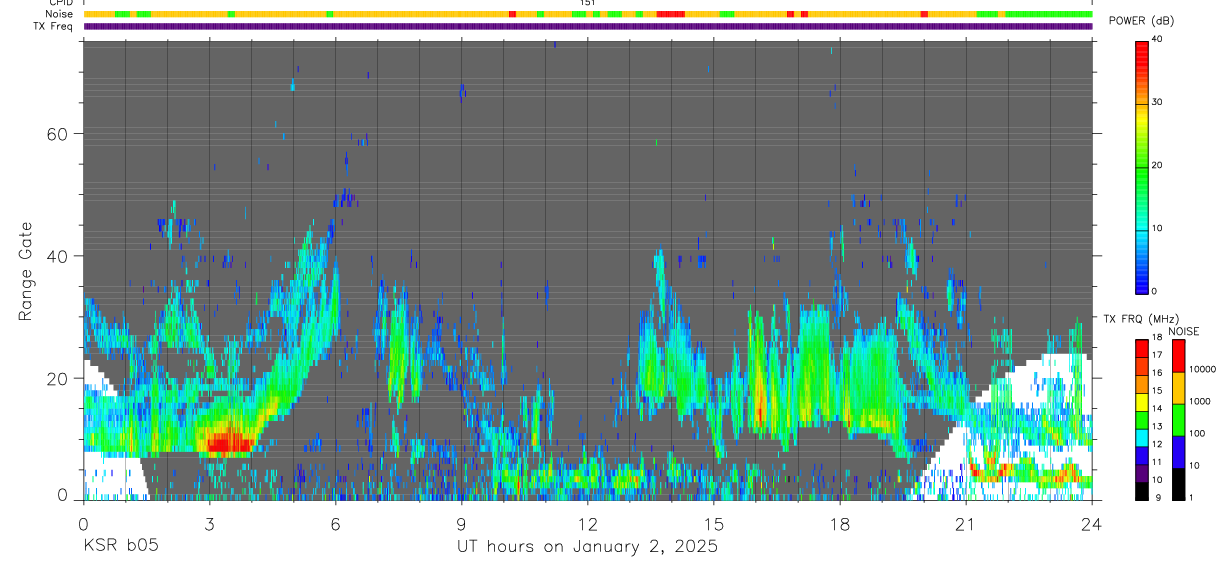This screenshot has height=567, width=1228.
Task: Select the Range Gate y-axis label
Action: coord(26,271)
